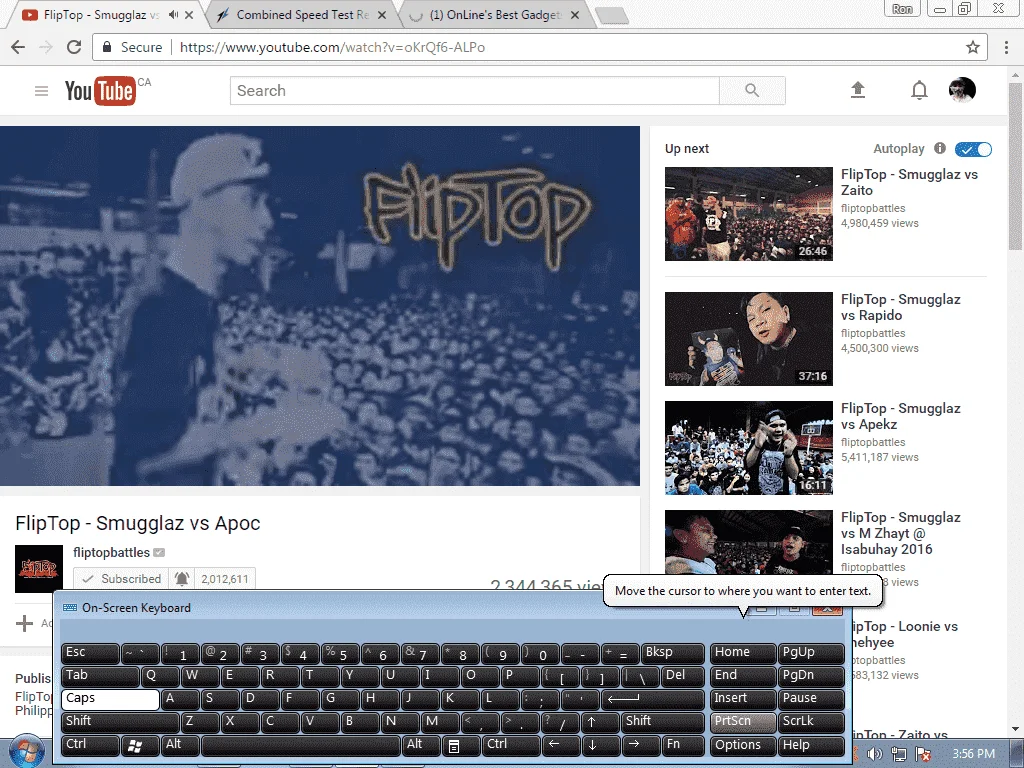Click the search magnifier button
This screenshot has height=768, width=1024.
point(752,90)
